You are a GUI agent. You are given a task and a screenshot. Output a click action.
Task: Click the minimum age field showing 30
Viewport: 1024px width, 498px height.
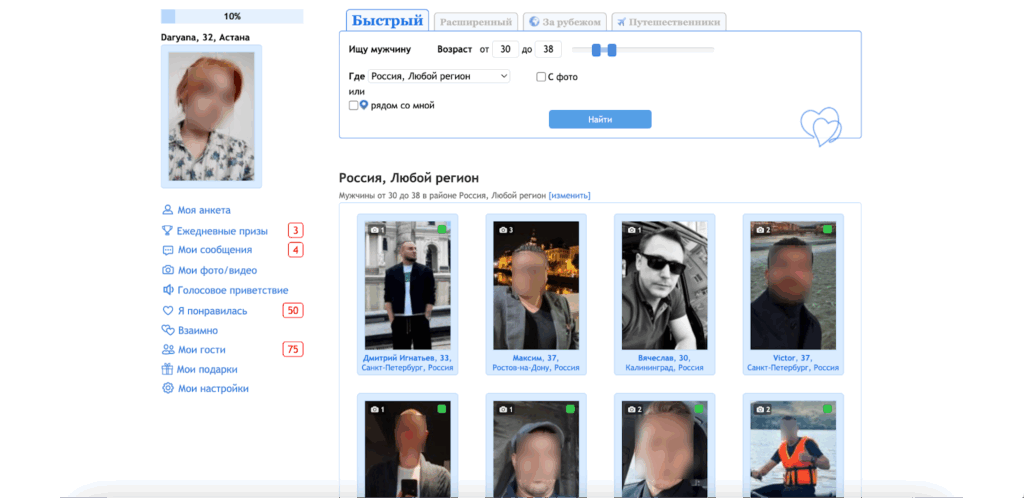[x=505, y=49]
